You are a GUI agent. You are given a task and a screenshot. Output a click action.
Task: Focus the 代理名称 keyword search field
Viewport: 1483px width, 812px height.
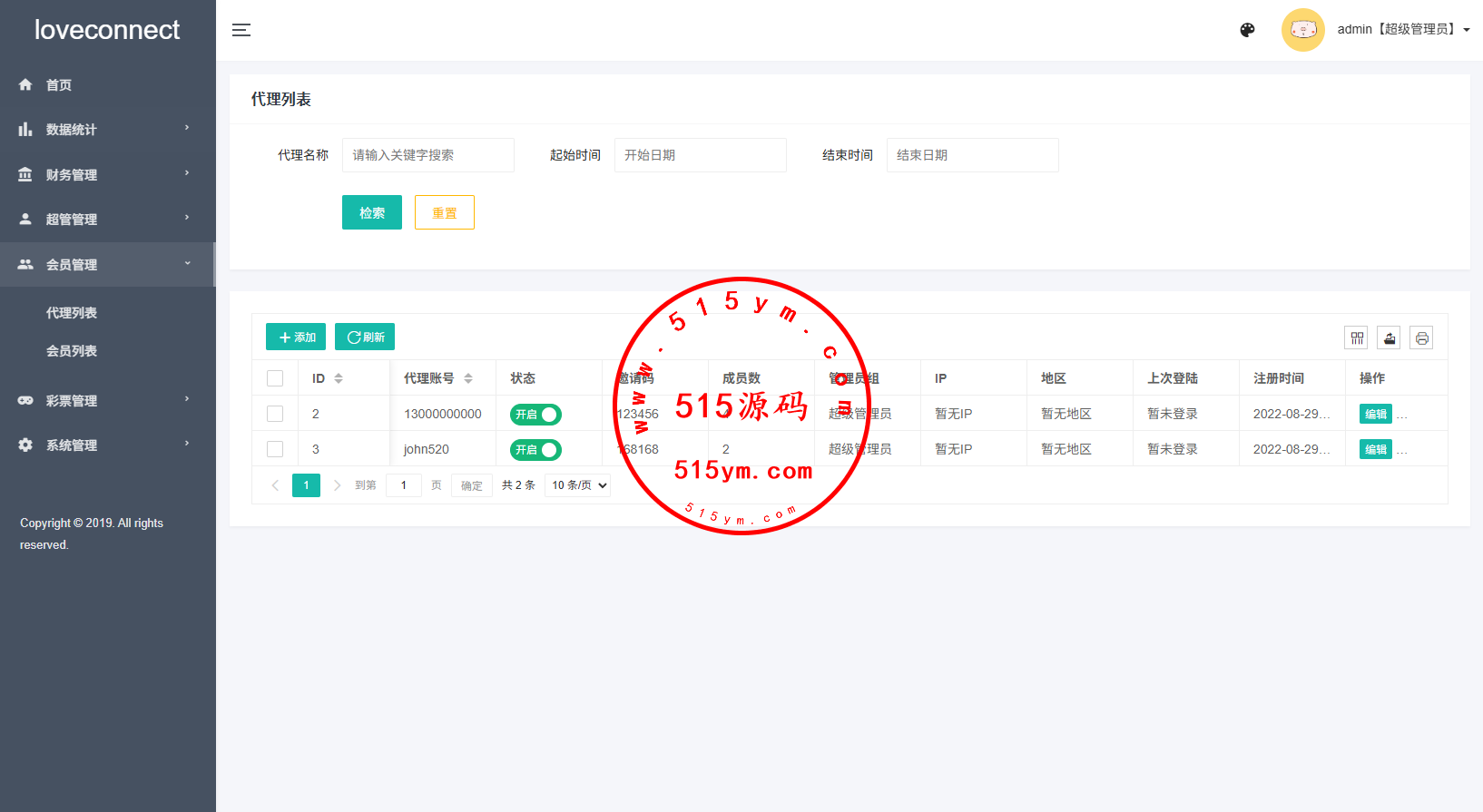[427, 155]
